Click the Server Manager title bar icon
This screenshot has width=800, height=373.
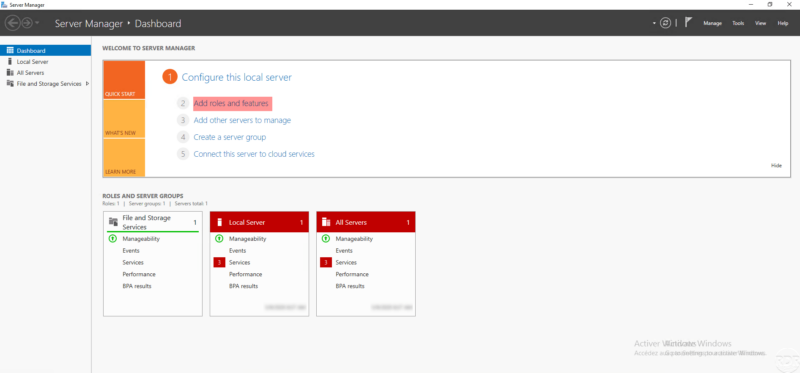(x=5, y=4)
